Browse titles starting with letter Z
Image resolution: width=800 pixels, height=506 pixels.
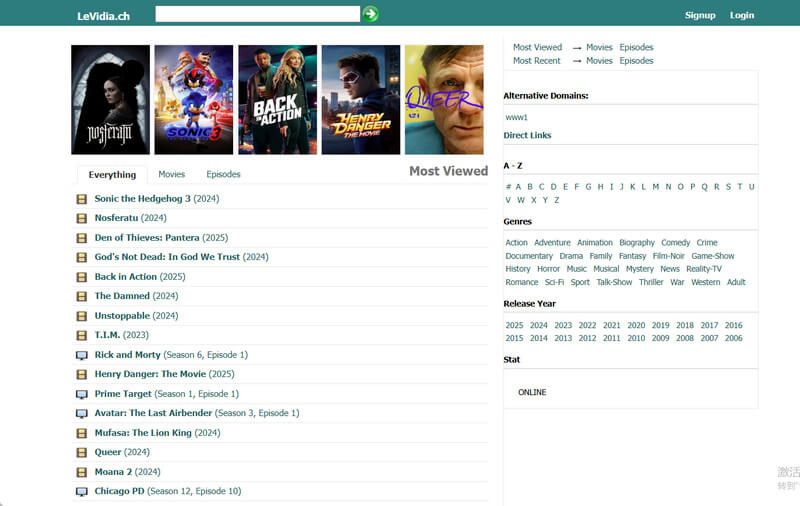pos(557,200)
